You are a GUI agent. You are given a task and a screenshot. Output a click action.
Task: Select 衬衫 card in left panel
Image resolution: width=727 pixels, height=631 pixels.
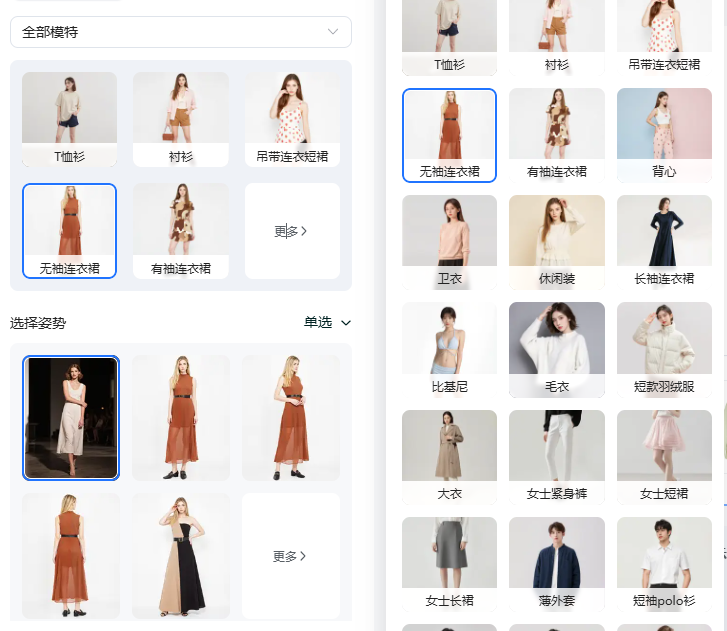click(x=181, y=119)
